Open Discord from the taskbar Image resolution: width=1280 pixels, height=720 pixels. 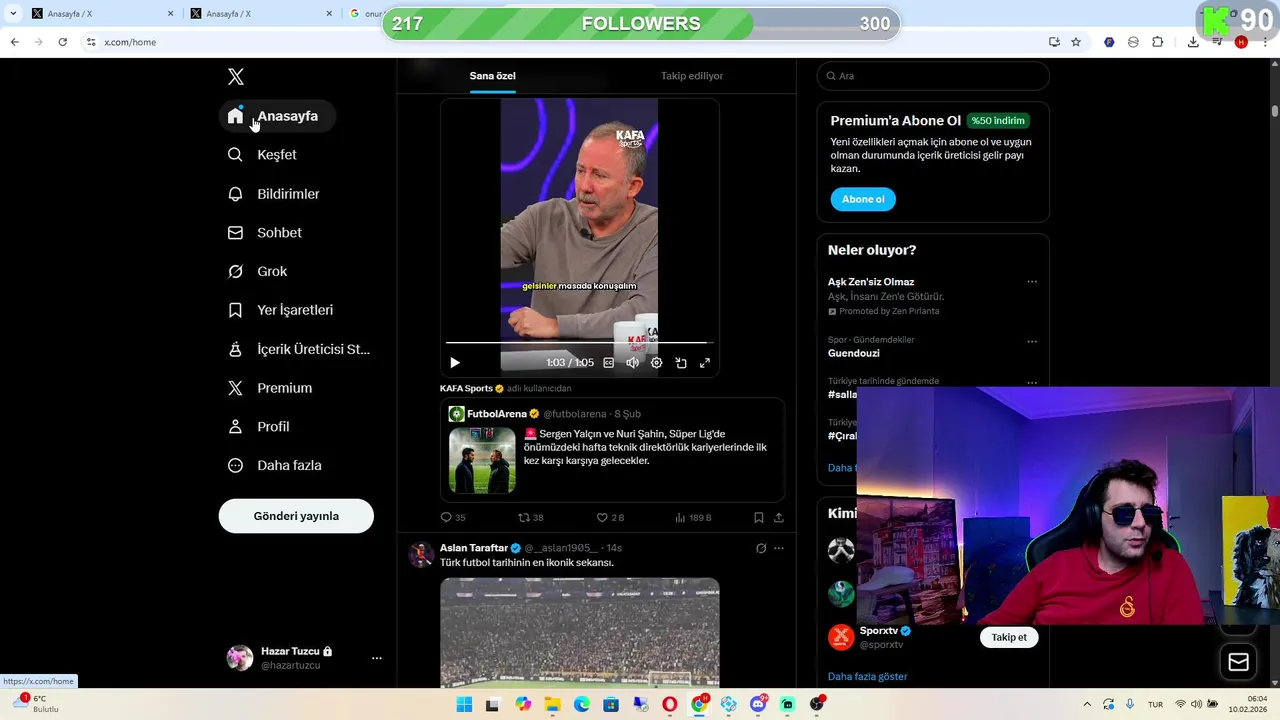click(759, 705)
